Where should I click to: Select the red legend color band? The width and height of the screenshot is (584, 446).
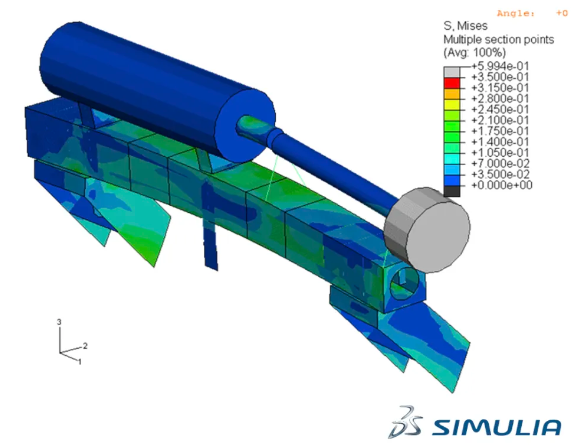coord(451,83)
